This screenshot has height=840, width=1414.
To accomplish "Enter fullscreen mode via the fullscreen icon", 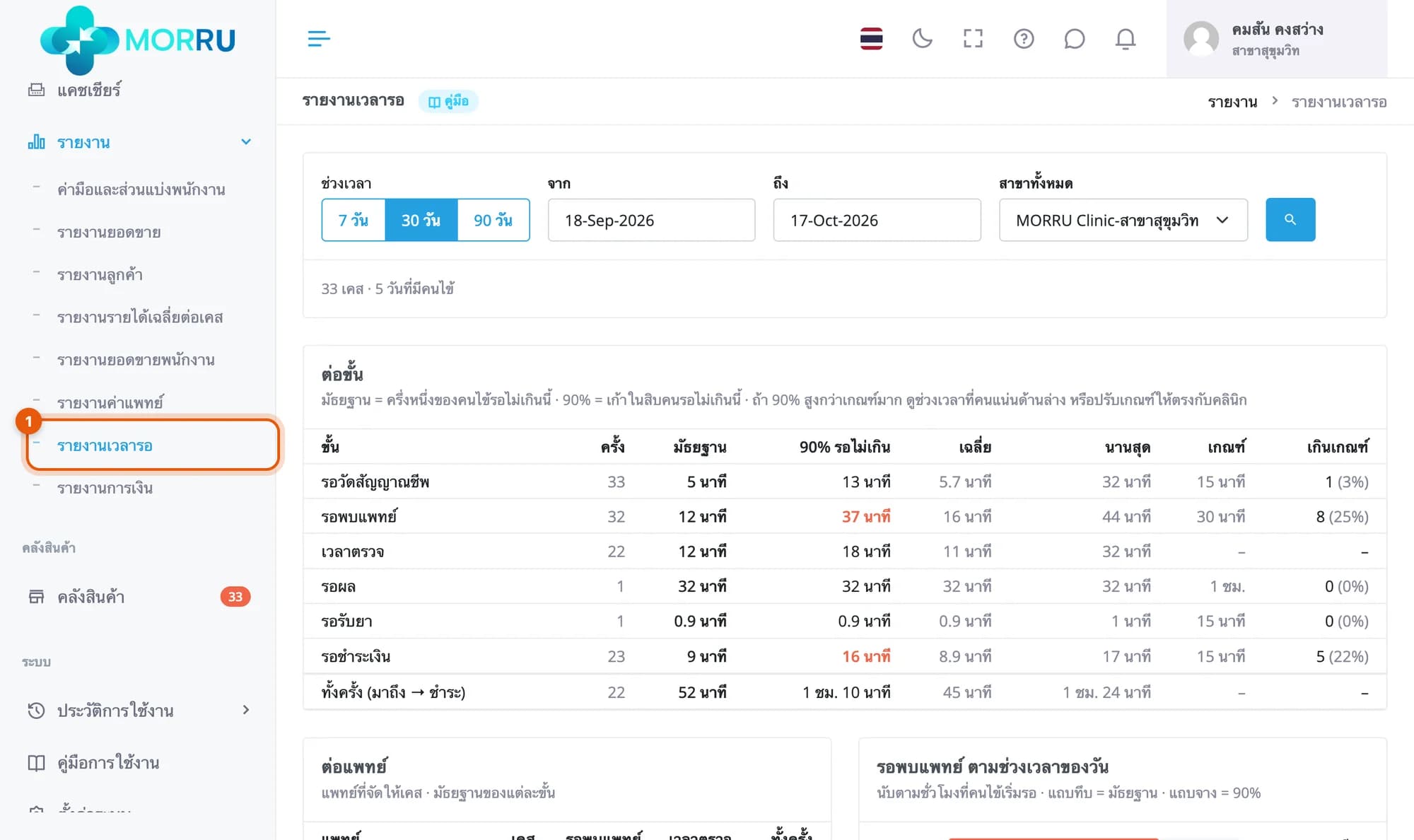I will coord(973,39).
